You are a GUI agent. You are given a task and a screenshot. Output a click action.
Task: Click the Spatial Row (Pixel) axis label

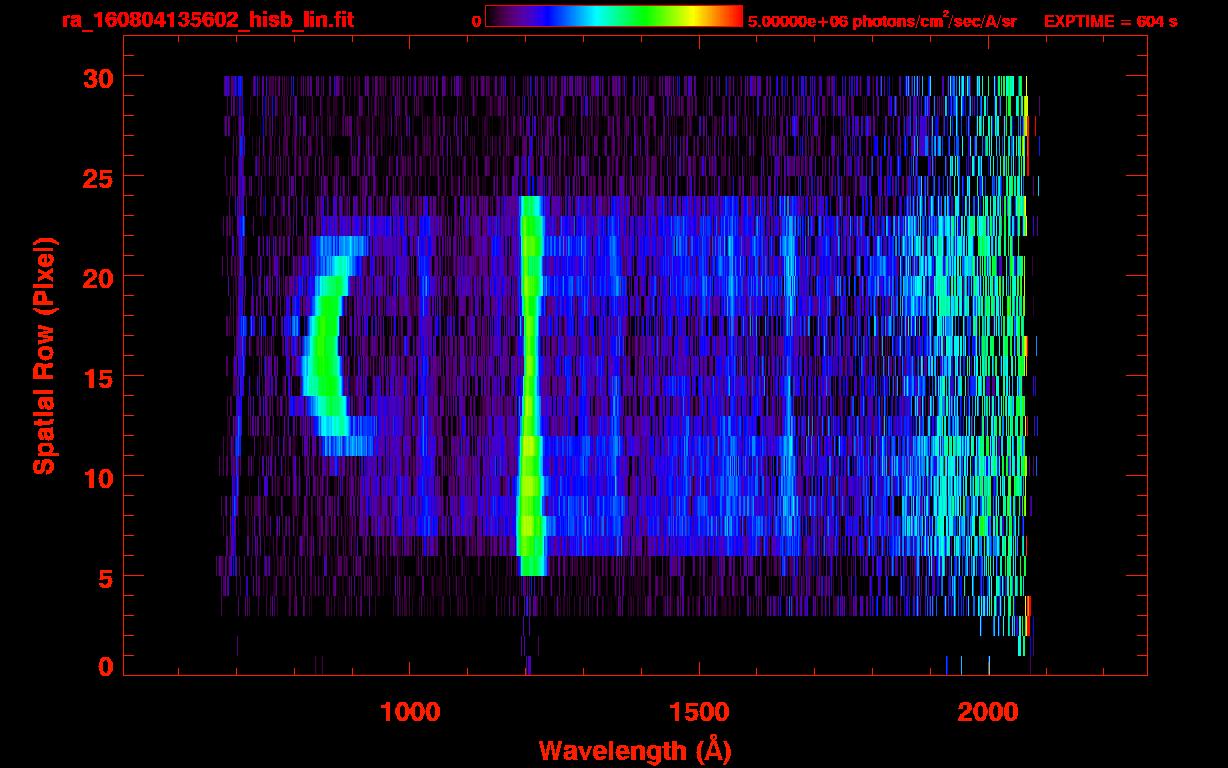tap(44, 355)
